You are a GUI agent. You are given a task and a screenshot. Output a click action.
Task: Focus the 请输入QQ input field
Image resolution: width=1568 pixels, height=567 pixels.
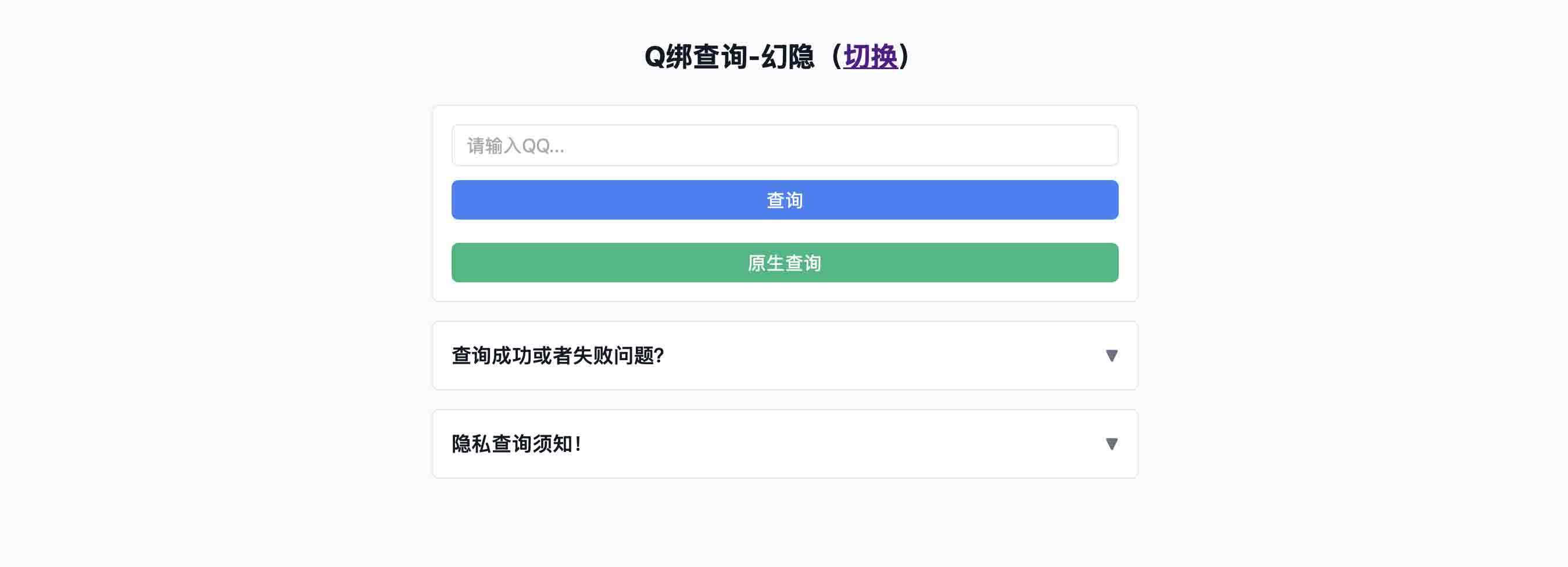(x=784, y=145)
